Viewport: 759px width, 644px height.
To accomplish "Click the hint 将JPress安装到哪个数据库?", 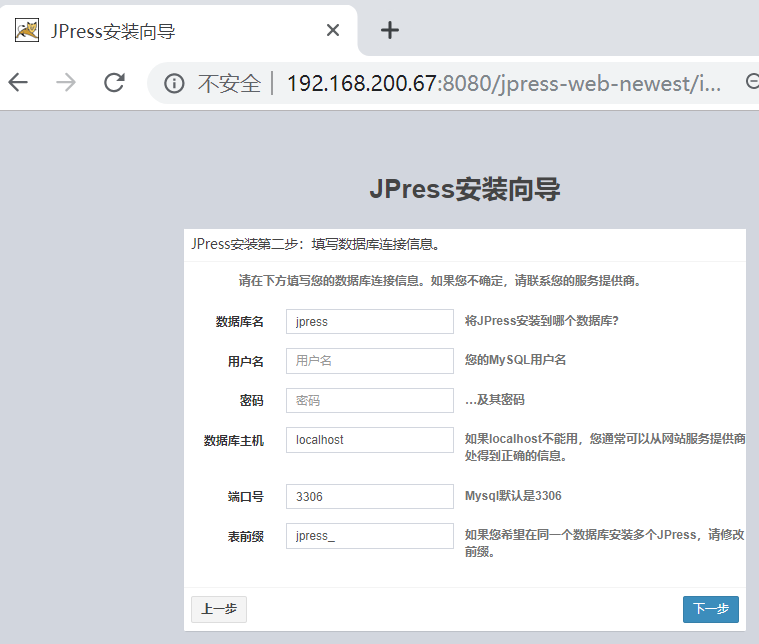I will (x=542, y=321).
